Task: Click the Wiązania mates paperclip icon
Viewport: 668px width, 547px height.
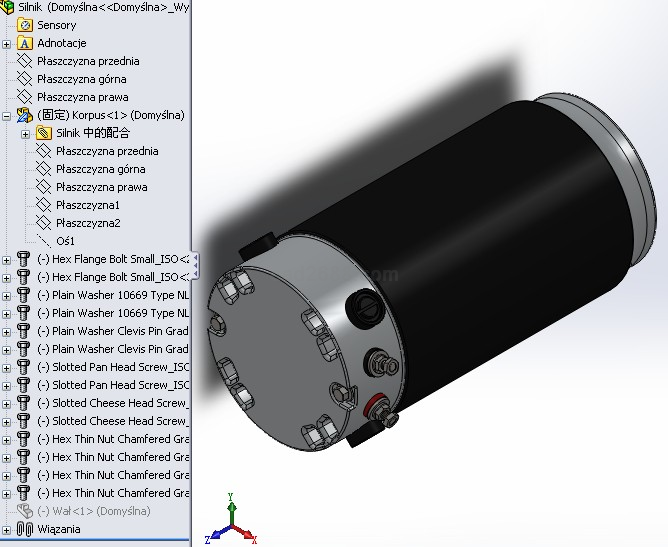Action: 25,529
